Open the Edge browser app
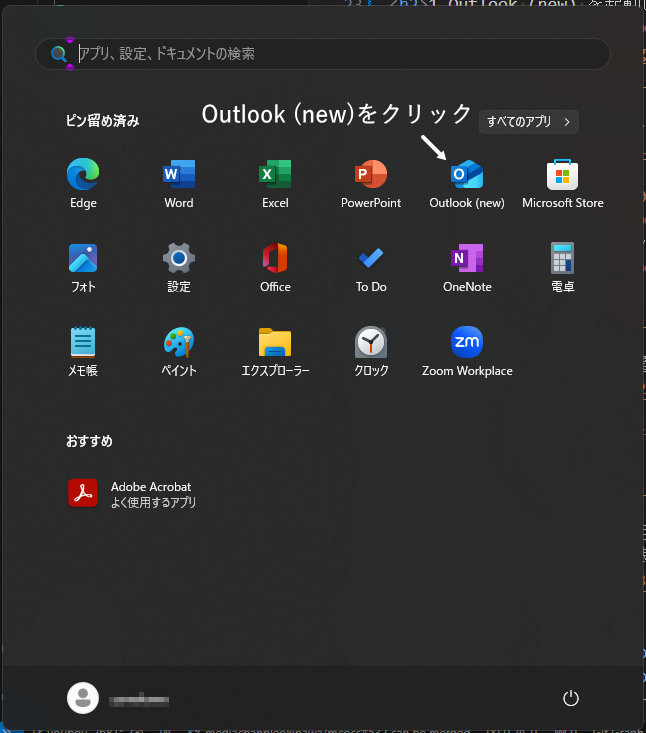The width and height of the screenshot is (646, 733). (83, 184)
